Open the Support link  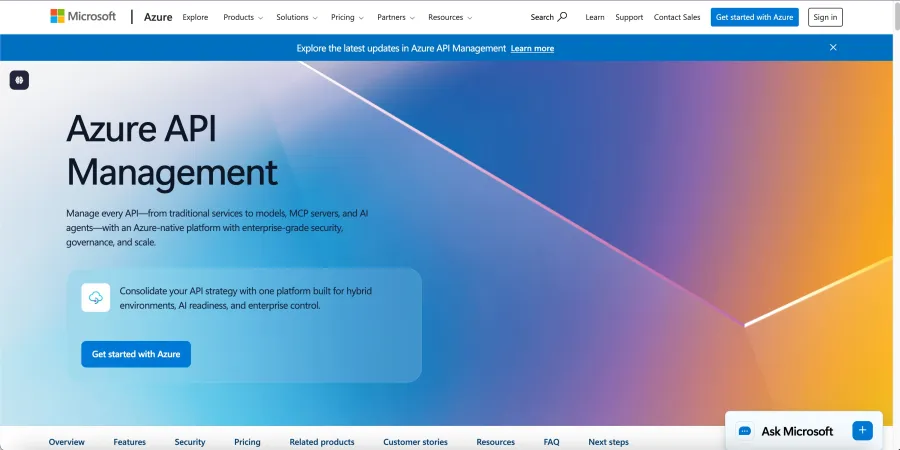point(629,17)
